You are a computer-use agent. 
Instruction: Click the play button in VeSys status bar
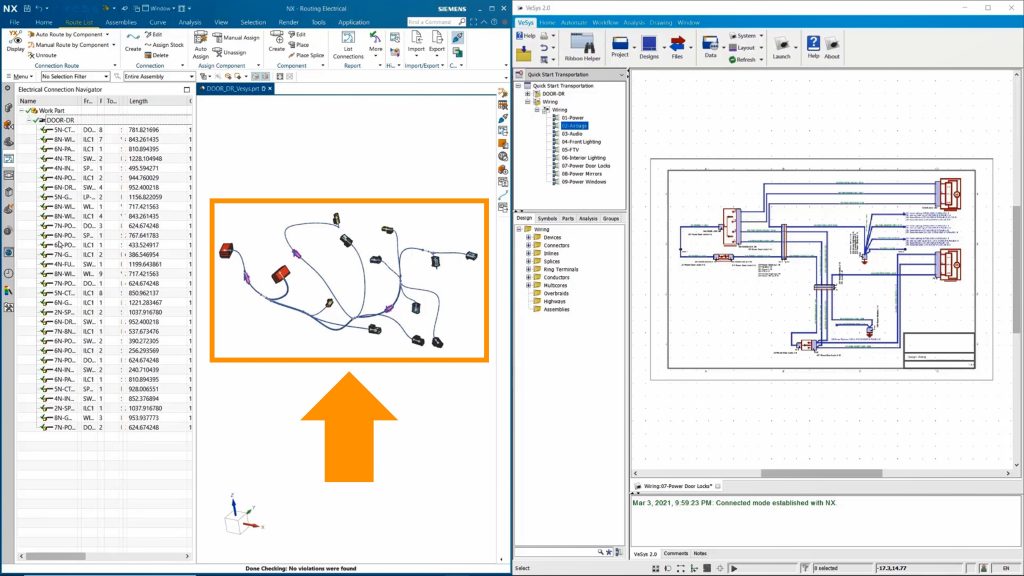point(734,568)
